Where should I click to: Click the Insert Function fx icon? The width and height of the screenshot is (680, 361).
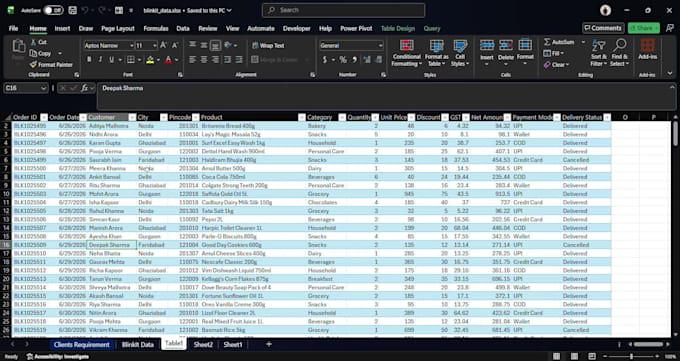pos(85,88)
